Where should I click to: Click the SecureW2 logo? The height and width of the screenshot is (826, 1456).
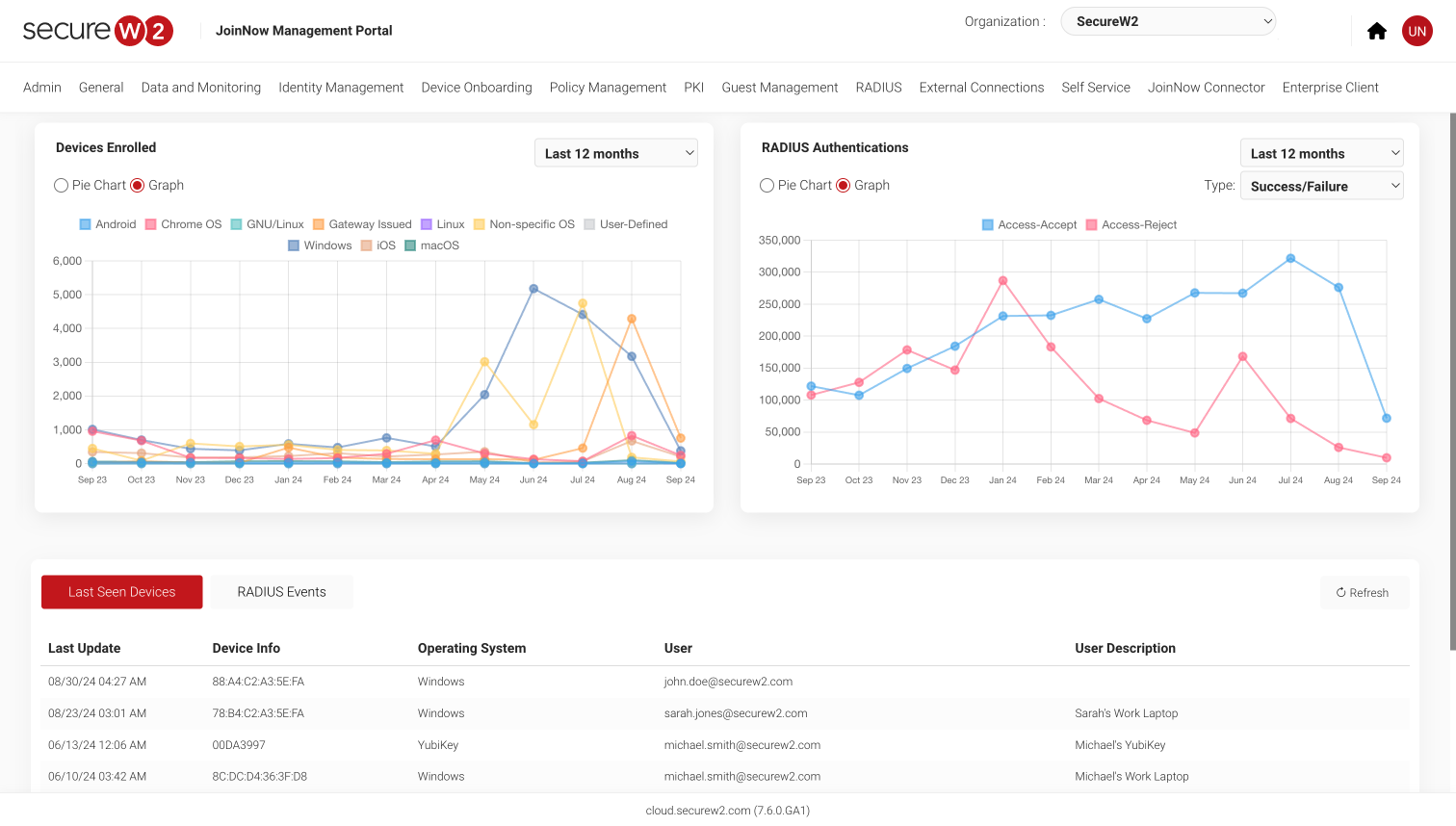click(x=97, y=30)
